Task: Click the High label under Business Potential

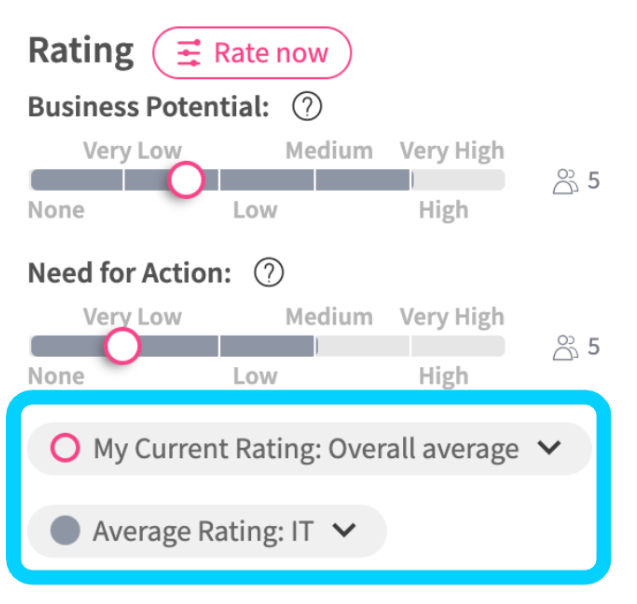Action: pos(443,210)
